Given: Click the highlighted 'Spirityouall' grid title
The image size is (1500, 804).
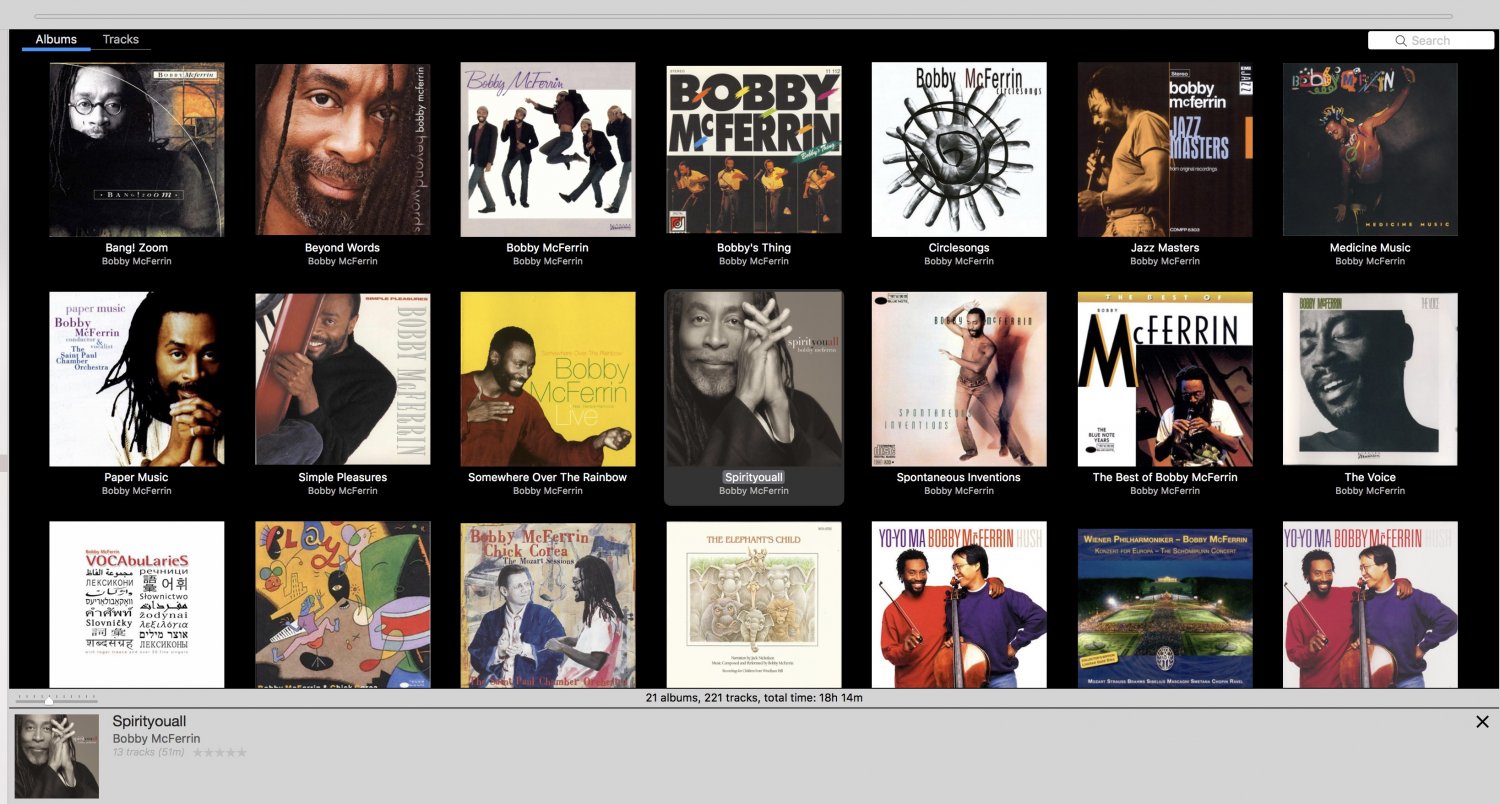Looking at the screenshot, I should (754, 477).
